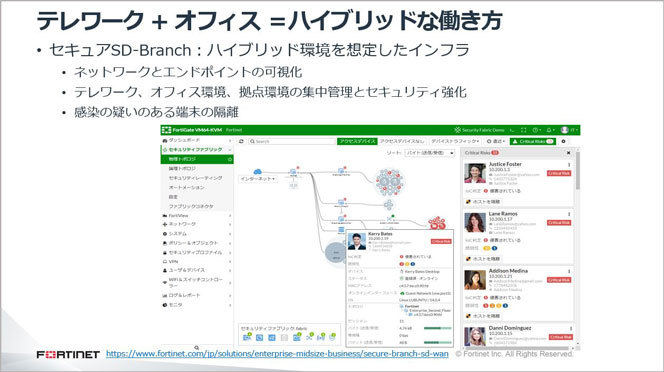Close the Critical Risks panel

coord(568,153)
